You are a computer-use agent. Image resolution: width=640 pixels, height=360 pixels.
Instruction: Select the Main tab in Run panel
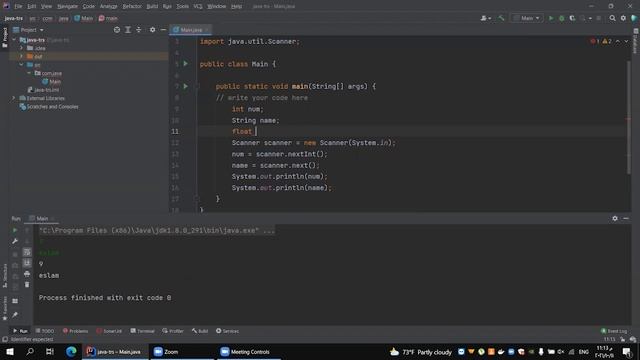[42, 219]
